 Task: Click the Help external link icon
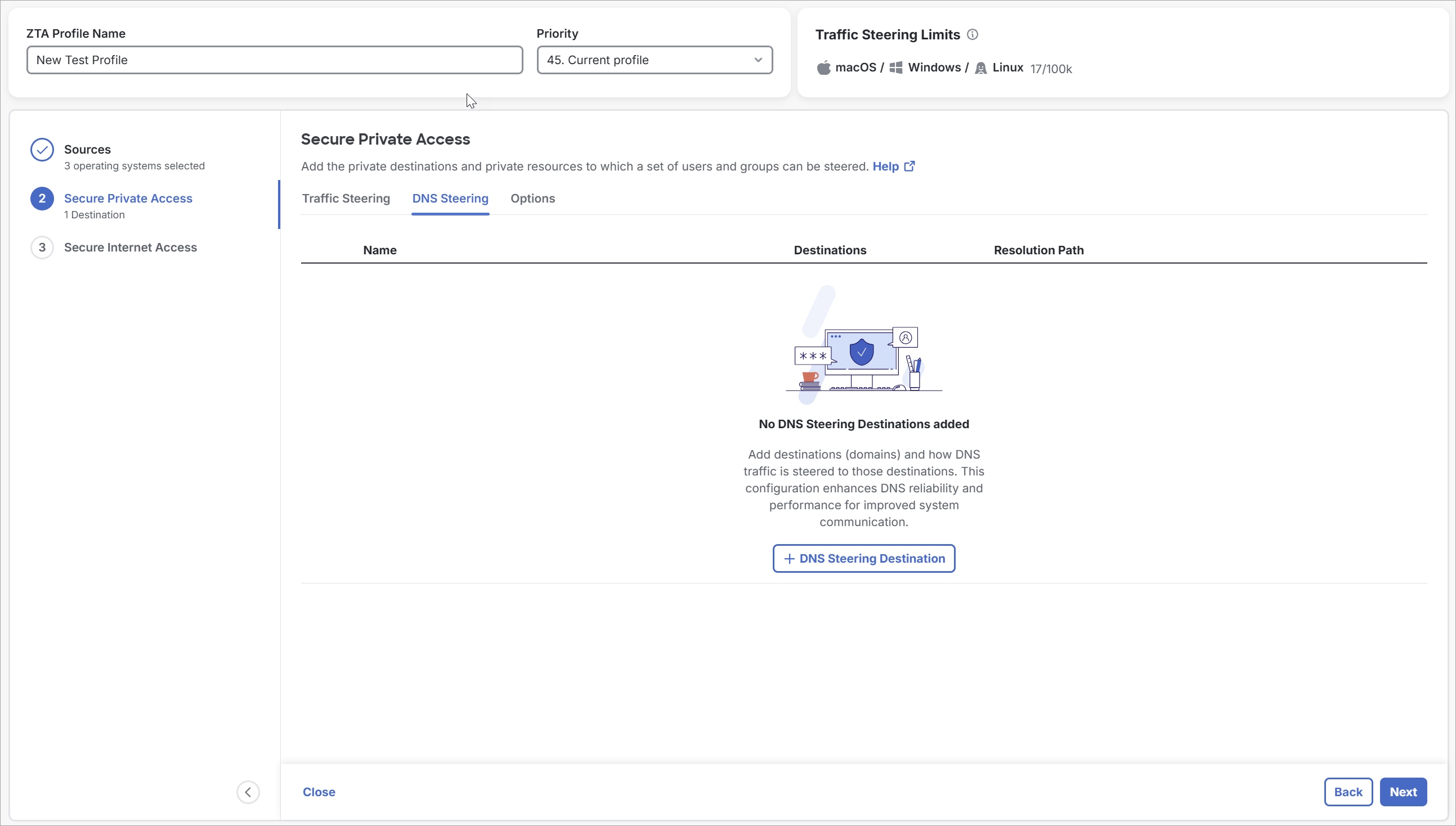pos(910,166)
